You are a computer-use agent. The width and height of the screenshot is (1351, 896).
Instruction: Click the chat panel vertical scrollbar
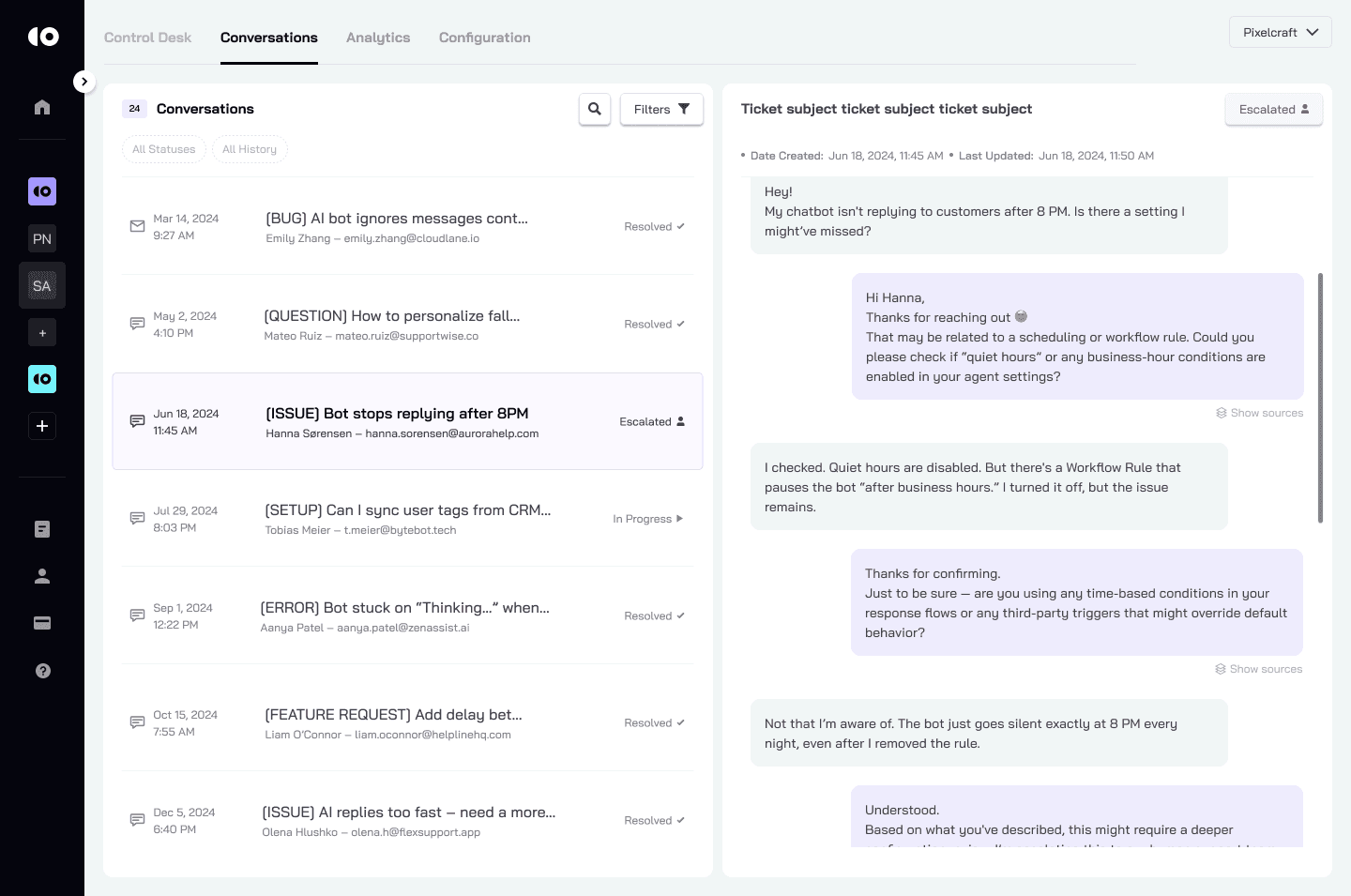point(1320,398)
